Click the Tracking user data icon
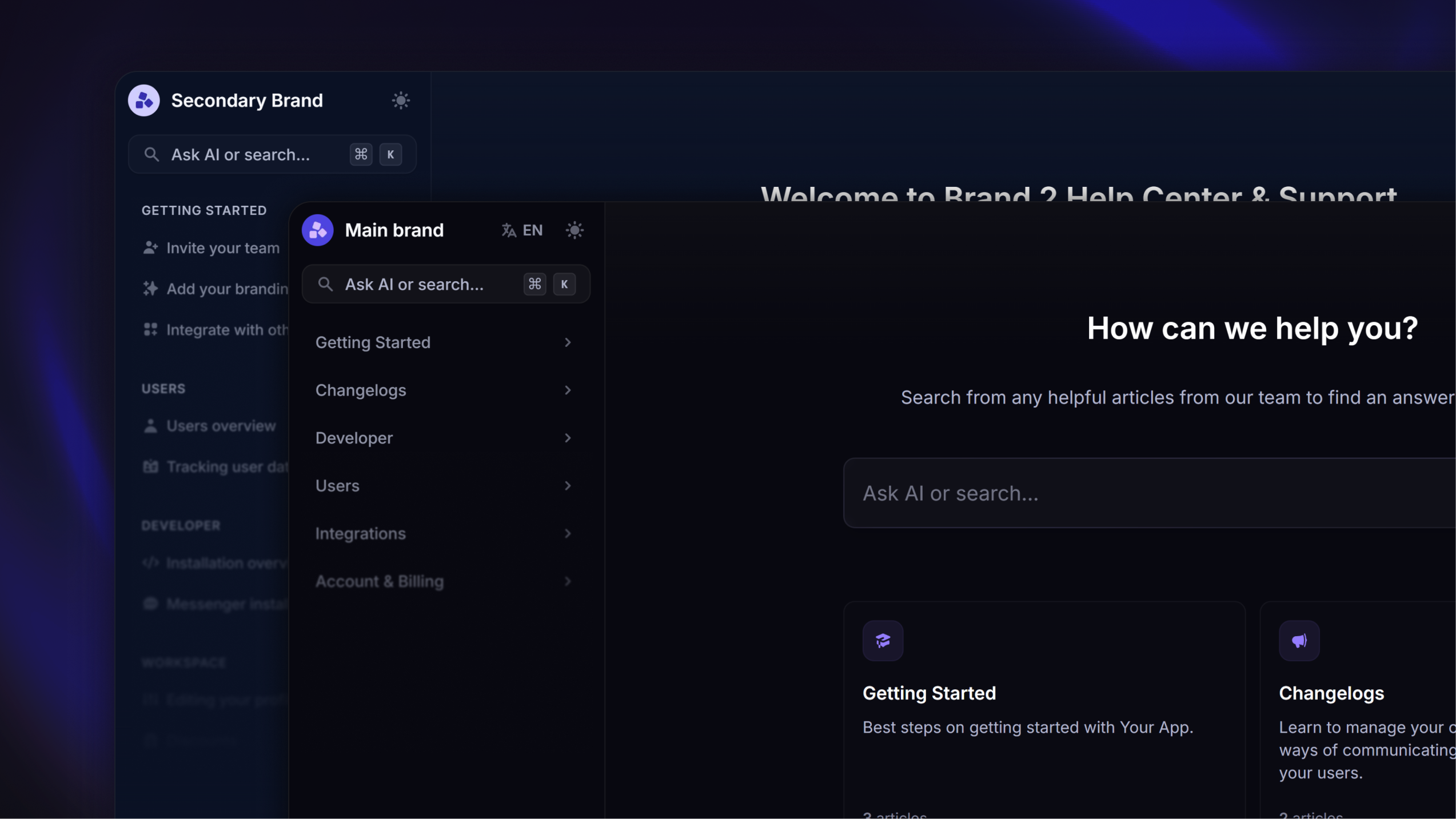1456x819 pixels. 150,466
